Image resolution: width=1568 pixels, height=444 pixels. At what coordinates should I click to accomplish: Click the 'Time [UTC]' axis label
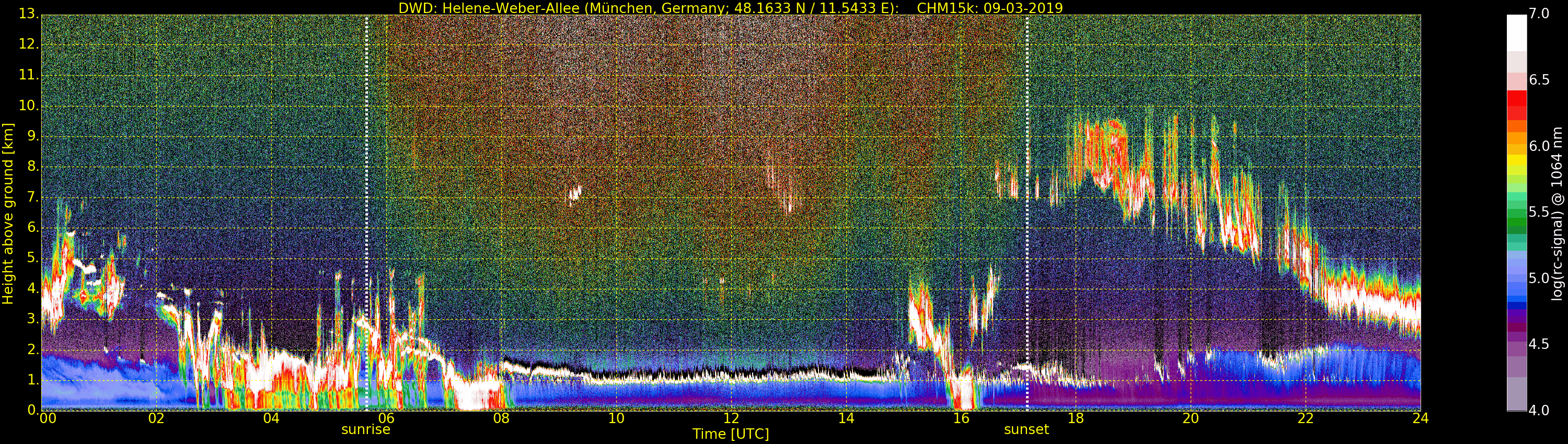point(731,434)
